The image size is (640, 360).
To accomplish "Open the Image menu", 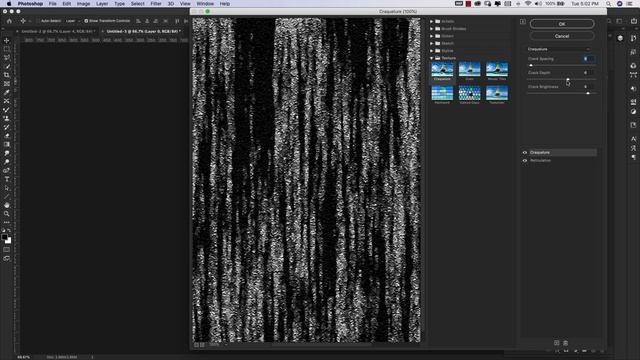I will click(x=83, y=4).
